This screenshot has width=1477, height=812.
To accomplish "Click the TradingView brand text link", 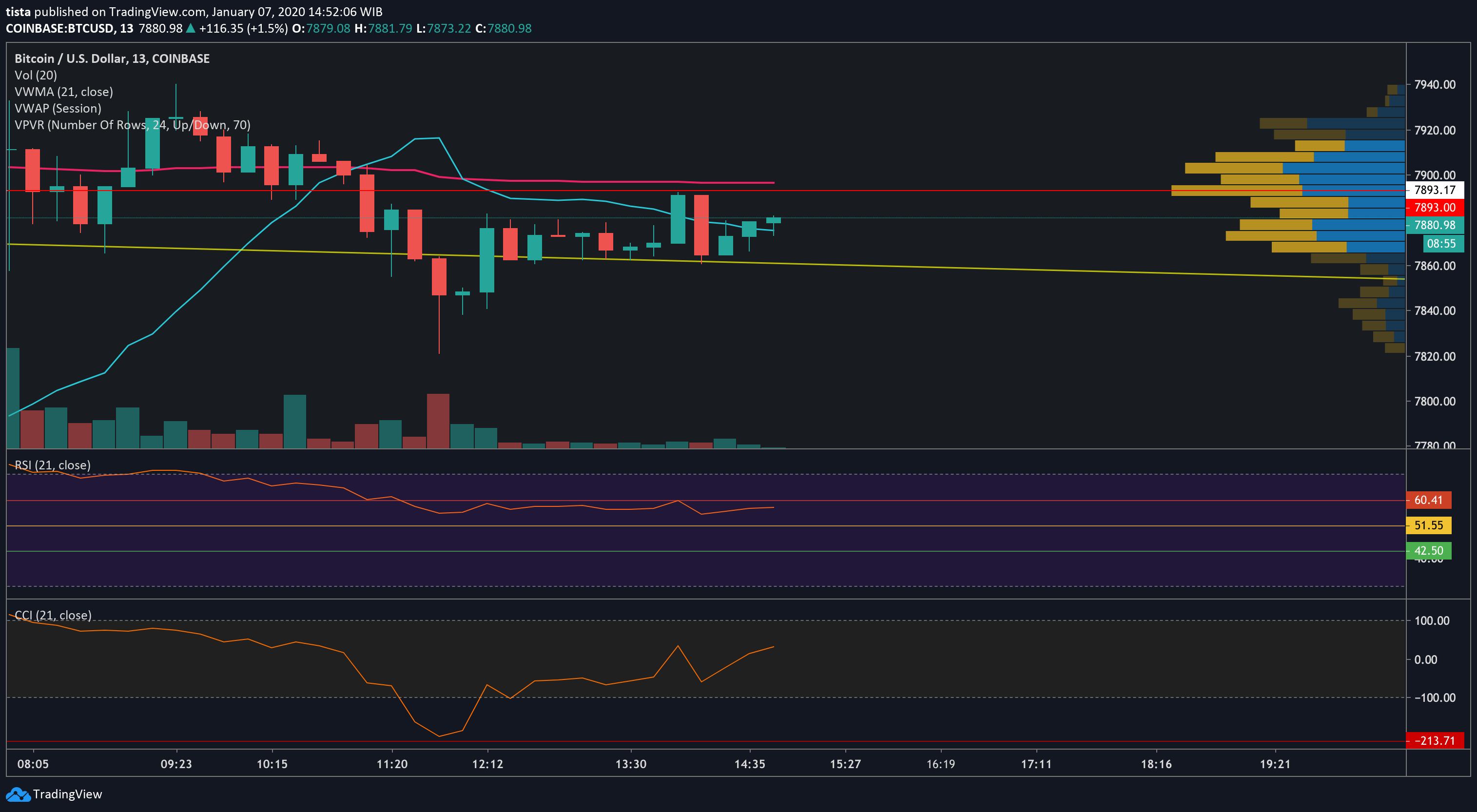I will pyautogui.click(x=67, y=794).
